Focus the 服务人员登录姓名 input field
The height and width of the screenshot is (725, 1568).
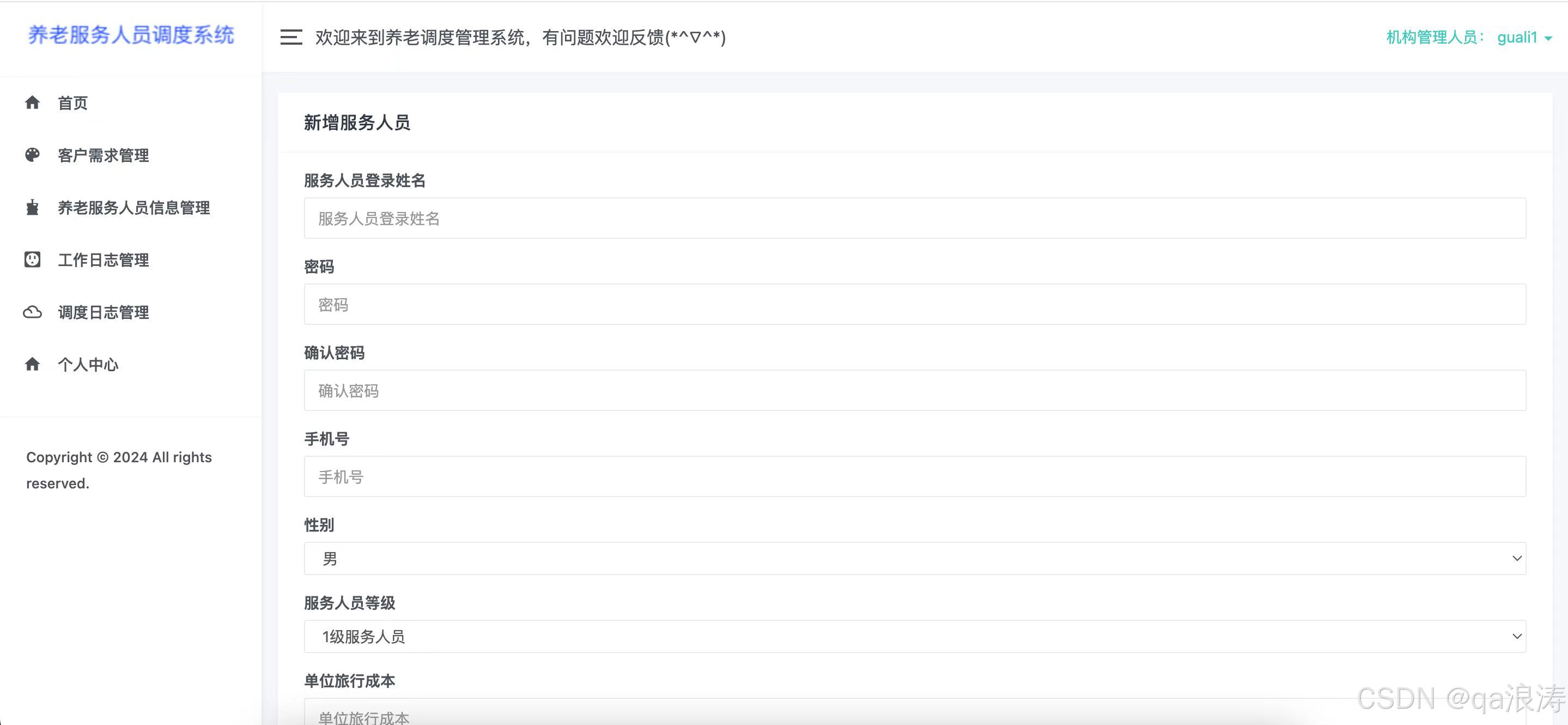(914, 218)
